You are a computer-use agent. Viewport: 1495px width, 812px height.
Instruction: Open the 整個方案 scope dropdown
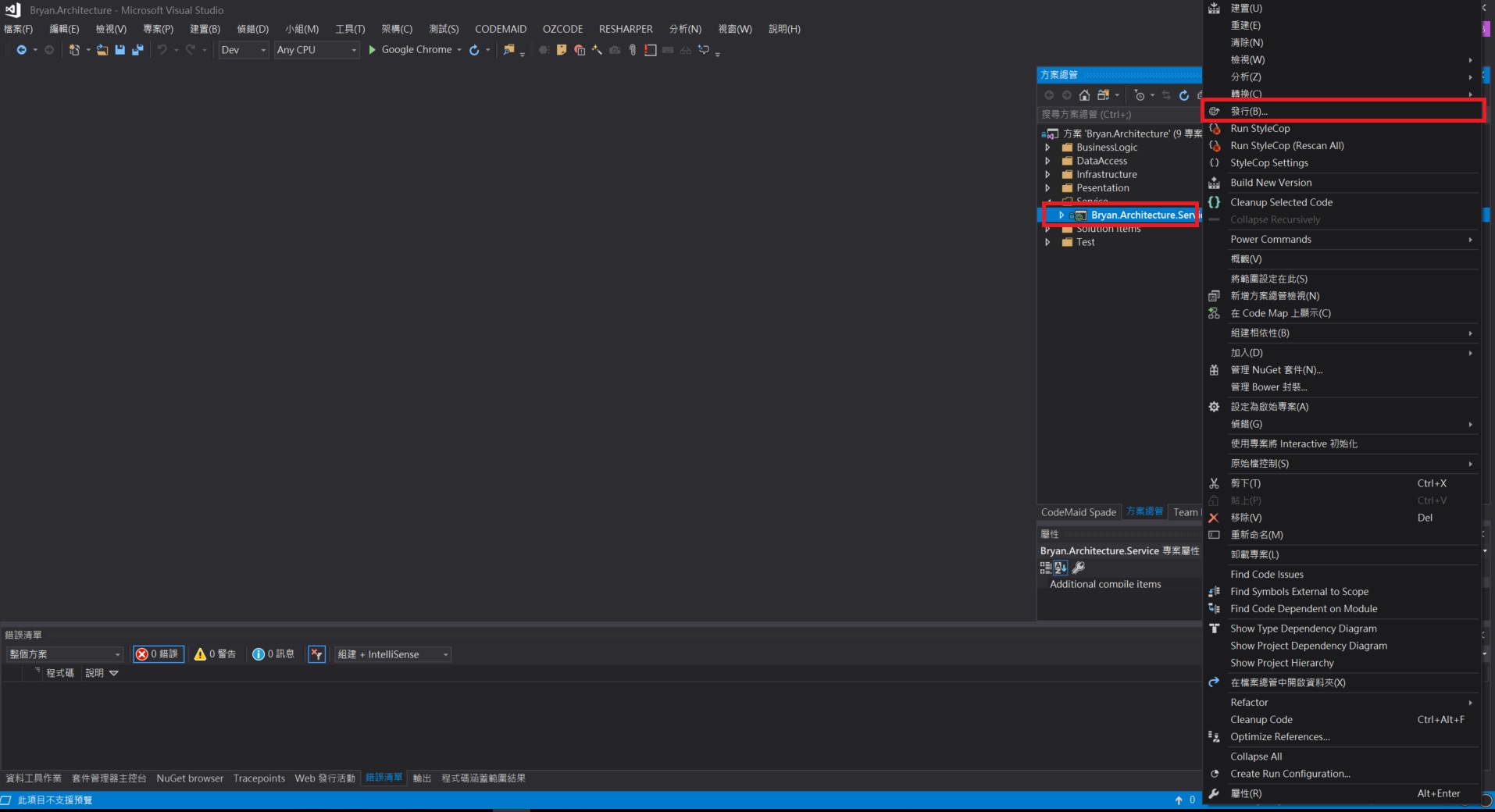point(65,654)
